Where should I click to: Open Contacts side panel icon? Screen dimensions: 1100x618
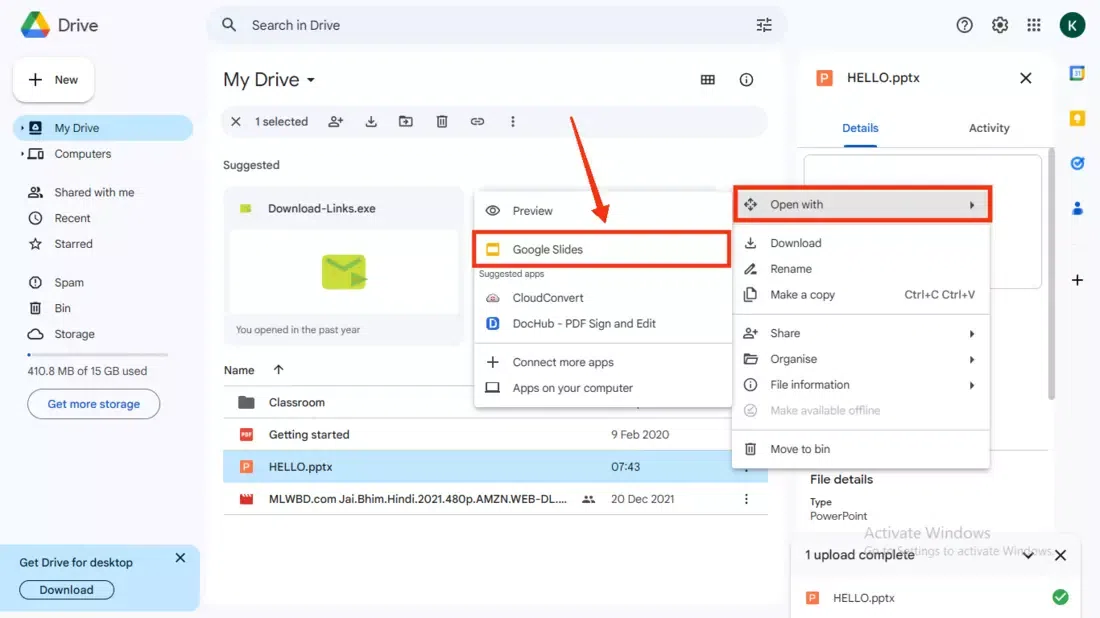tap(1077, 208)
